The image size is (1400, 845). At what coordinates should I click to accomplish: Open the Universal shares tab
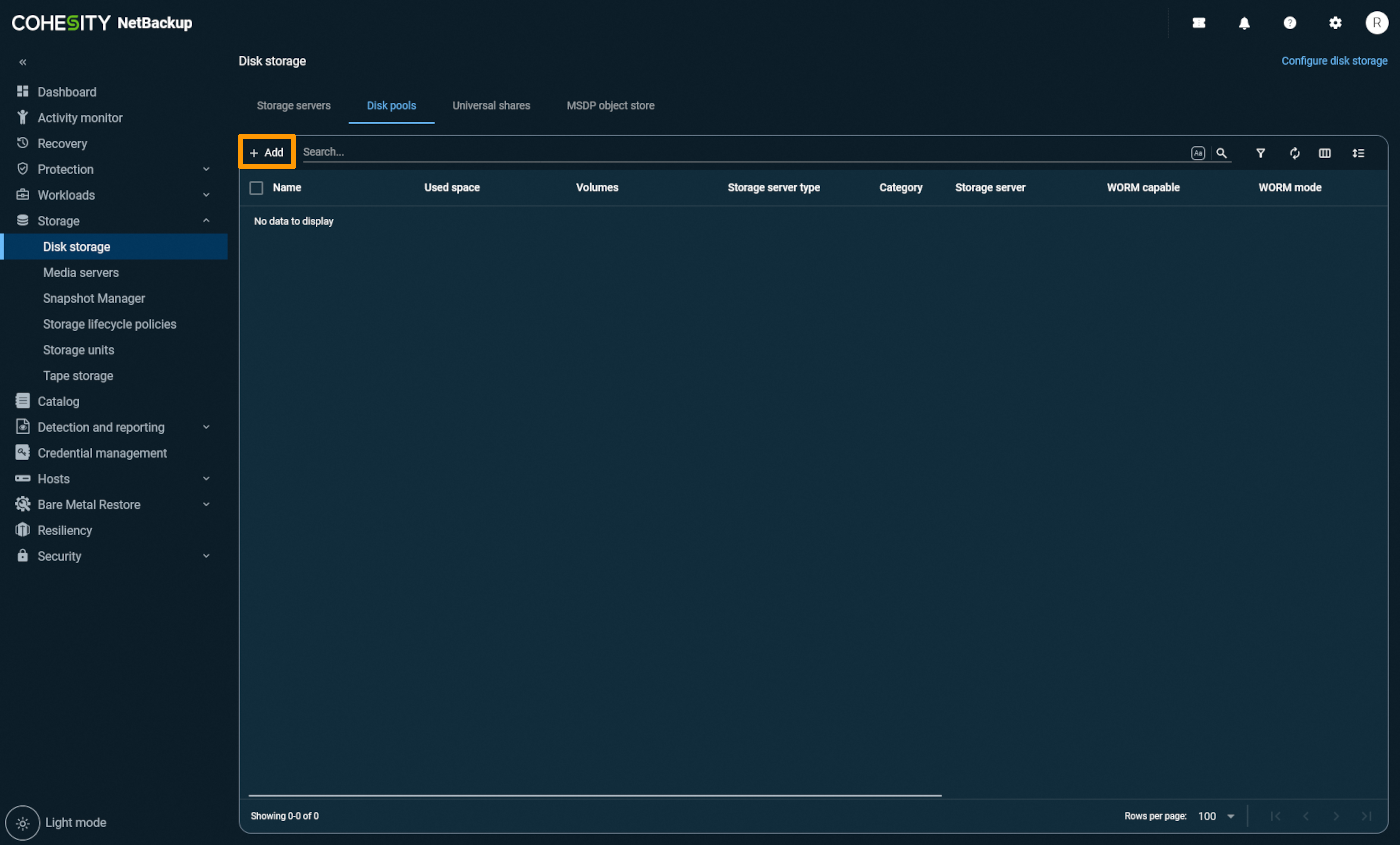point(491,105)
